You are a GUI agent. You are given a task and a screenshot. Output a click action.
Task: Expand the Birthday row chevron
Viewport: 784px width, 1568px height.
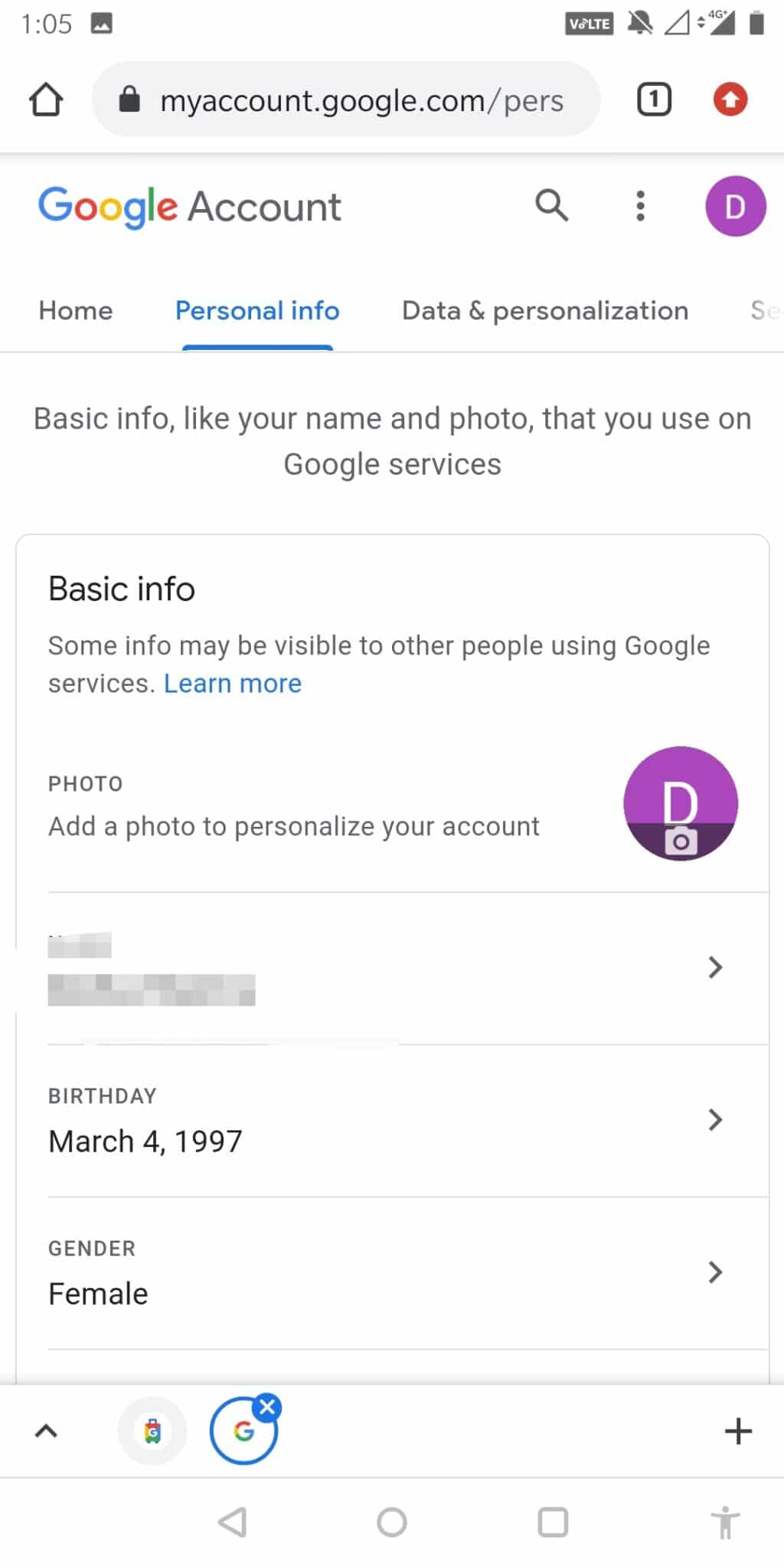point(715,1119)
